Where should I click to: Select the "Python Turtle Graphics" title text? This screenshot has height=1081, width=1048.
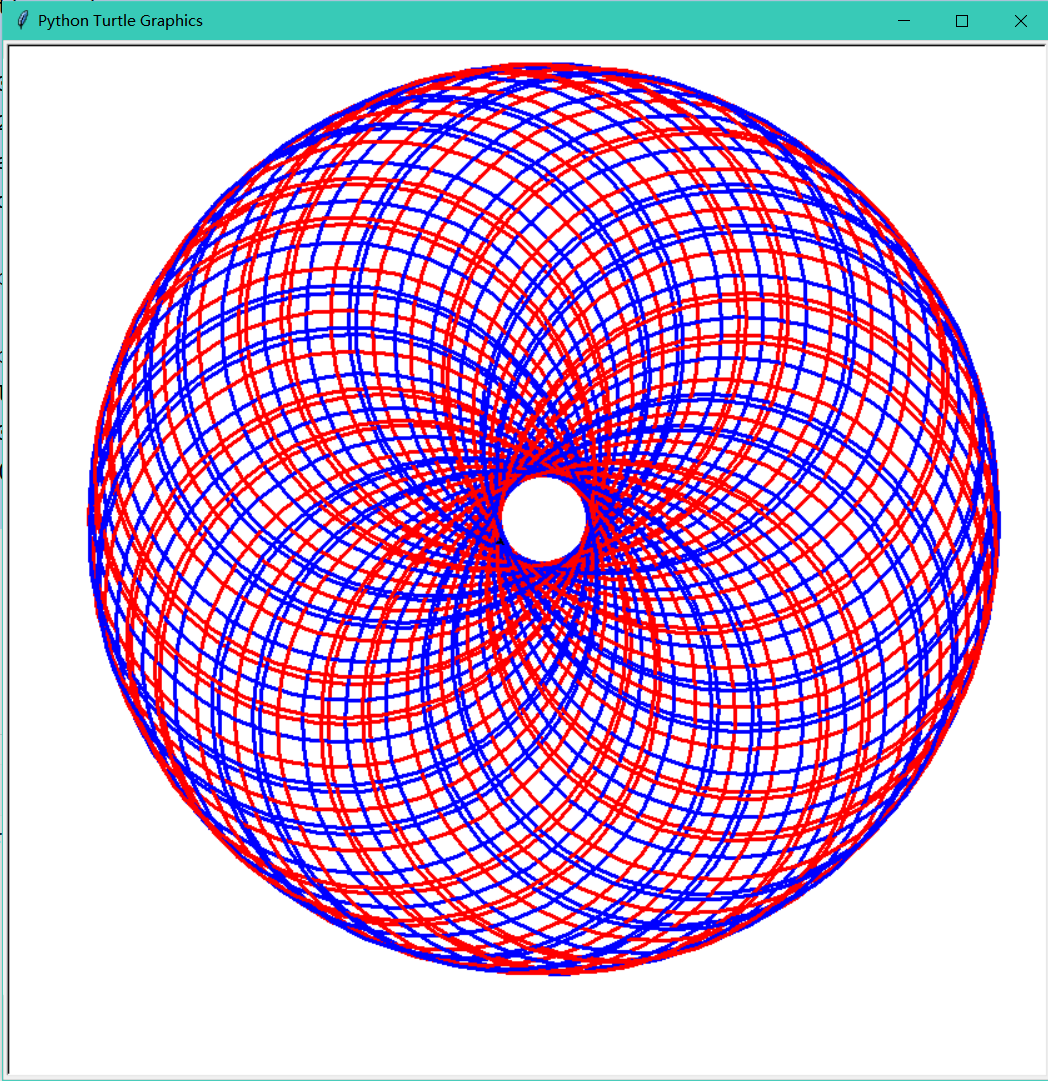[120, 20]
